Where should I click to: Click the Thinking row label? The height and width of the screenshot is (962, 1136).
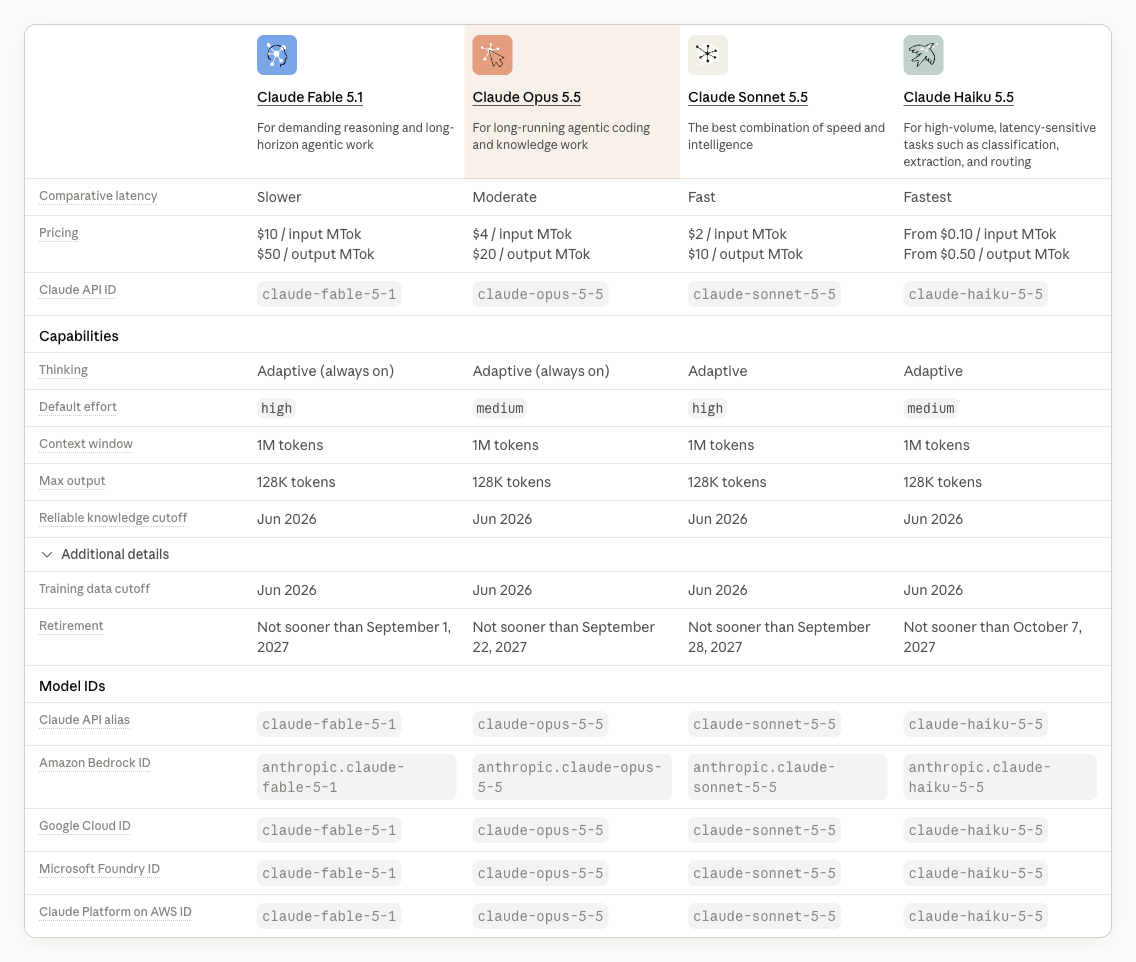[x=63, y=369]
